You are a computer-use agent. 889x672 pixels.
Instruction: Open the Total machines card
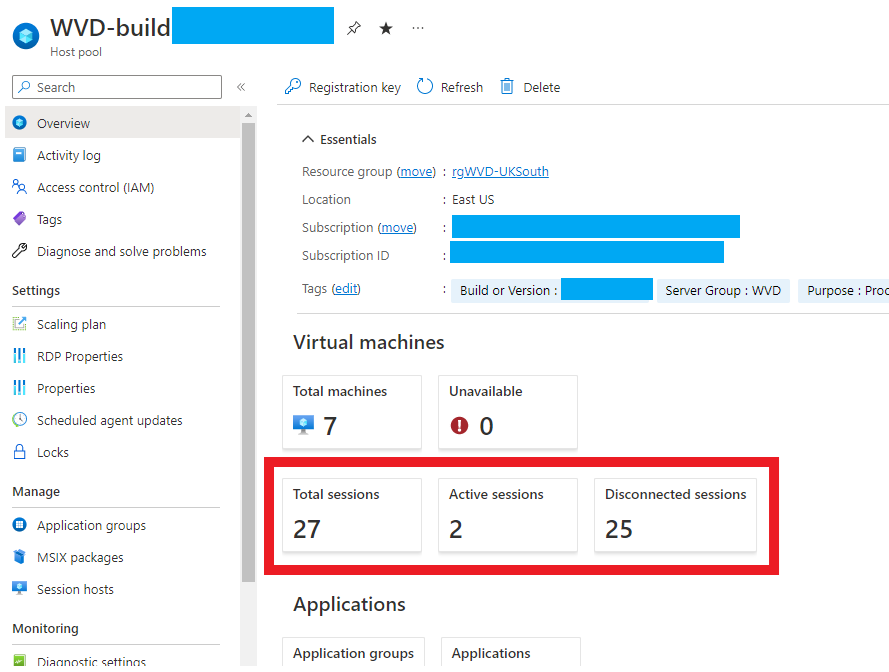point(352,412)
